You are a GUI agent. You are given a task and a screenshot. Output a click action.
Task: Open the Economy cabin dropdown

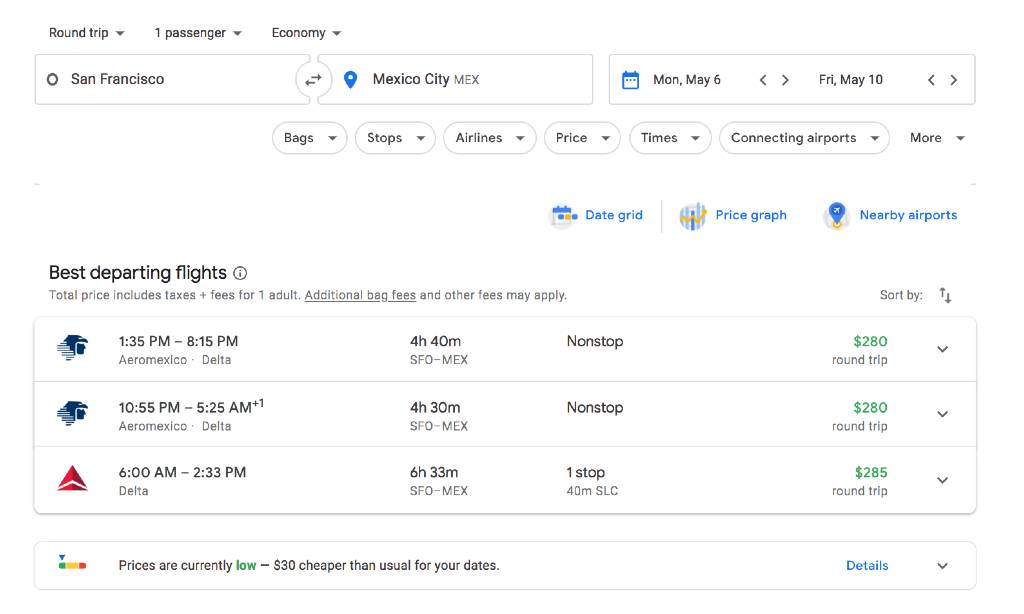click(x=305, y=32)
